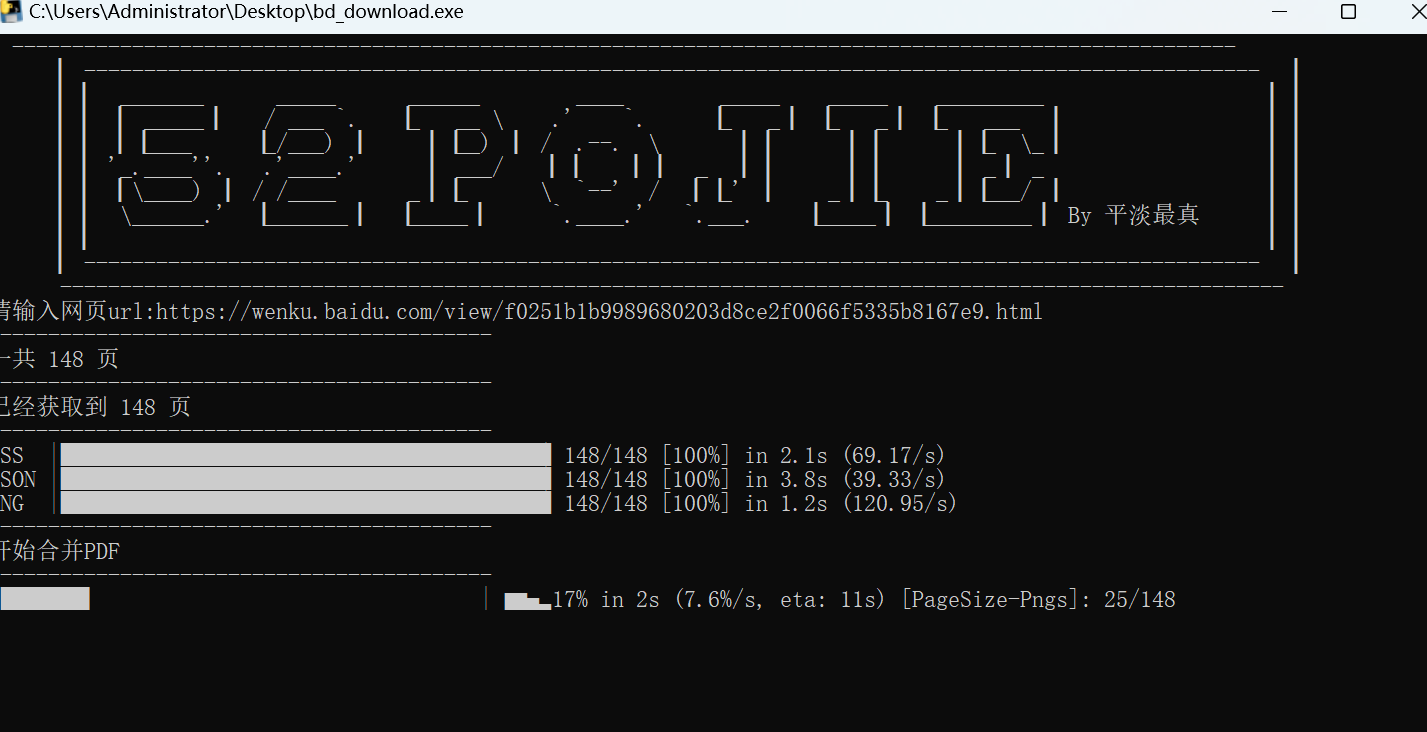The width and height of the screenshot is (1427, 732).
Task: Click the PageSize-Pngs 25/148 counter
Action: pos(1038,599)
